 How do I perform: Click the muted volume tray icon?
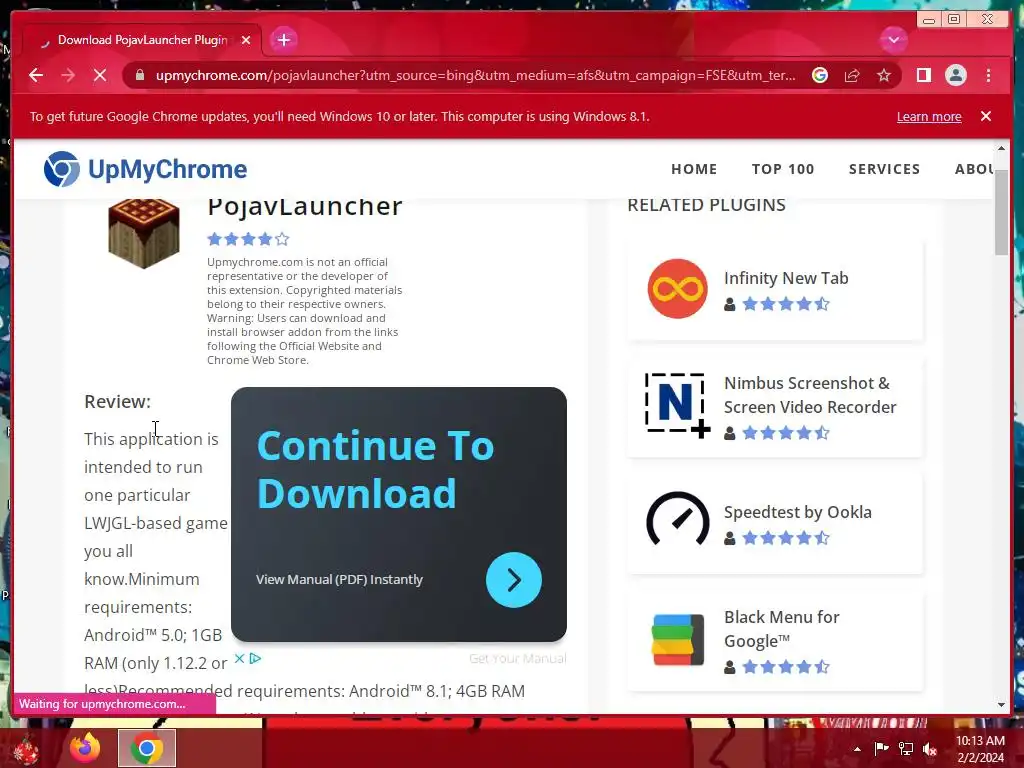coord(929,748)
